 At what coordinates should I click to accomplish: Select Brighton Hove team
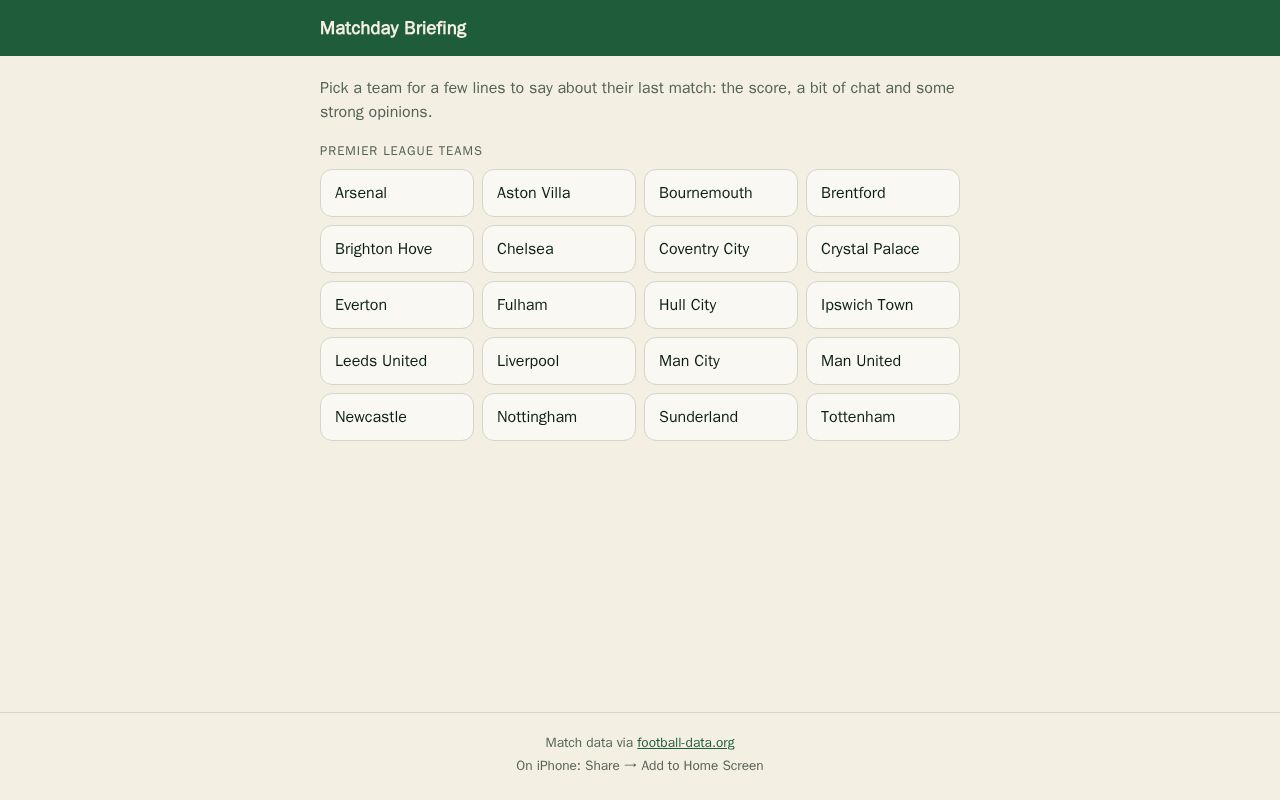(x=397, y=249)
